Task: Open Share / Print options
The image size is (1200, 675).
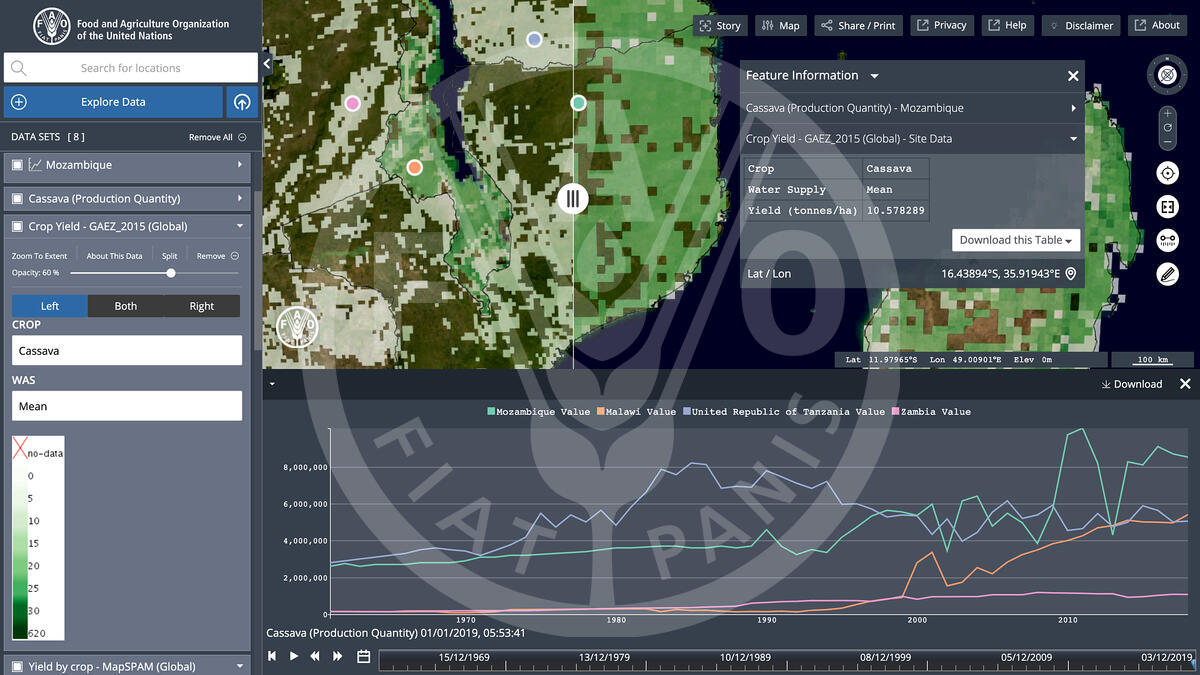Action: 858,25
